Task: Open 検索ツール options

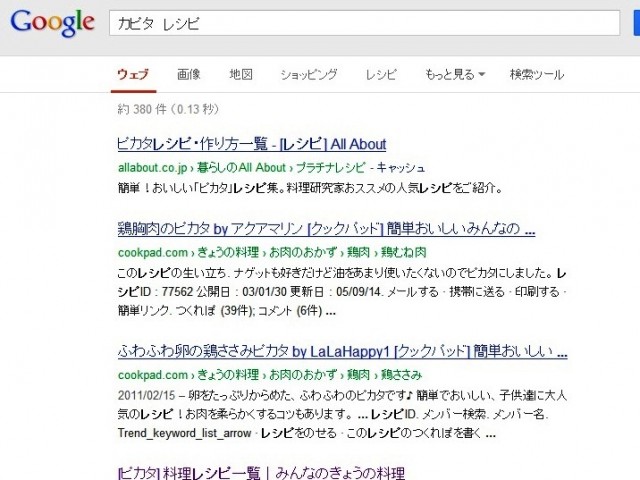Action: click(x=537, y=75)
